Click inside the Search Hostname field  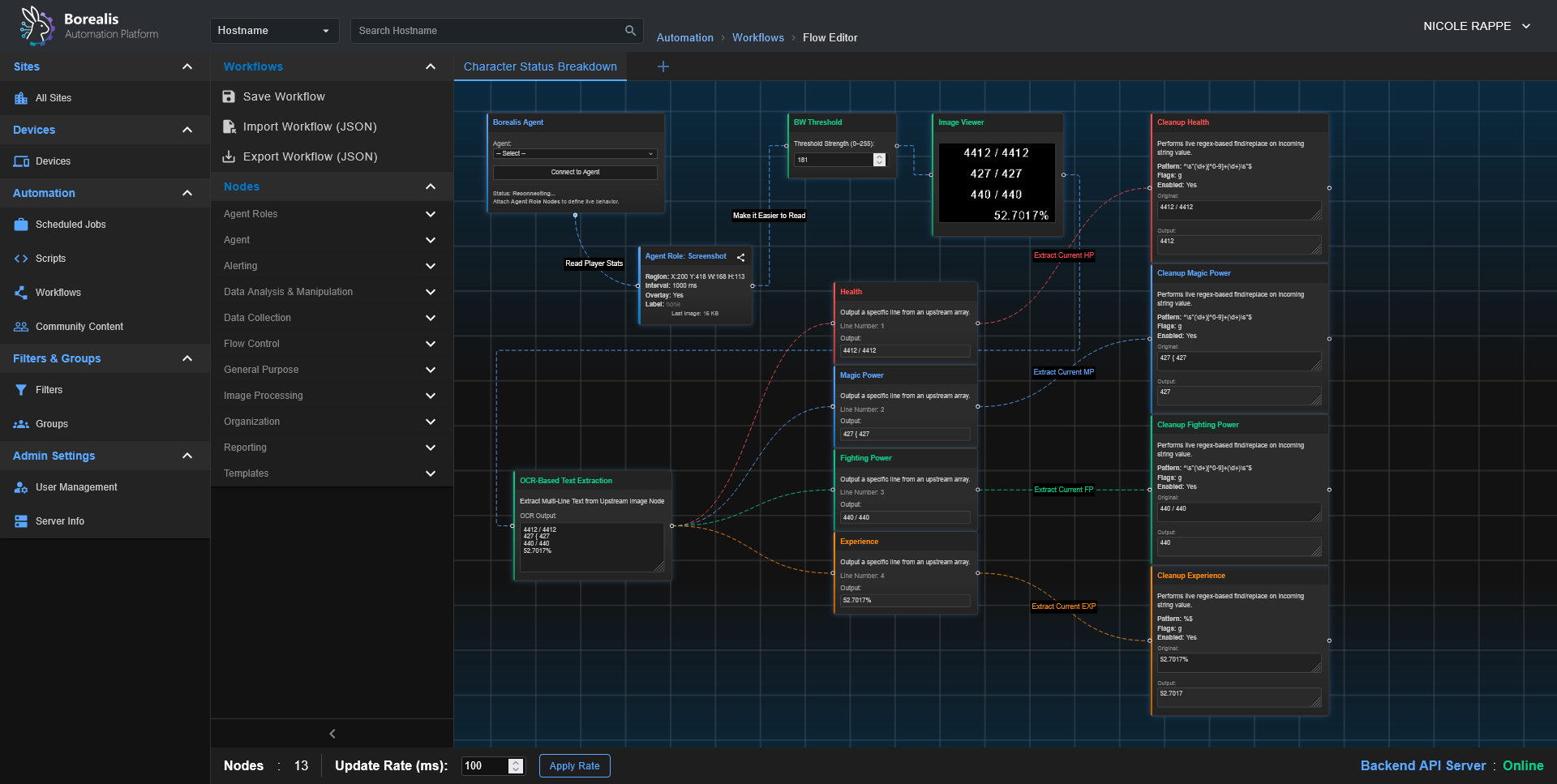tap(487, 30)
